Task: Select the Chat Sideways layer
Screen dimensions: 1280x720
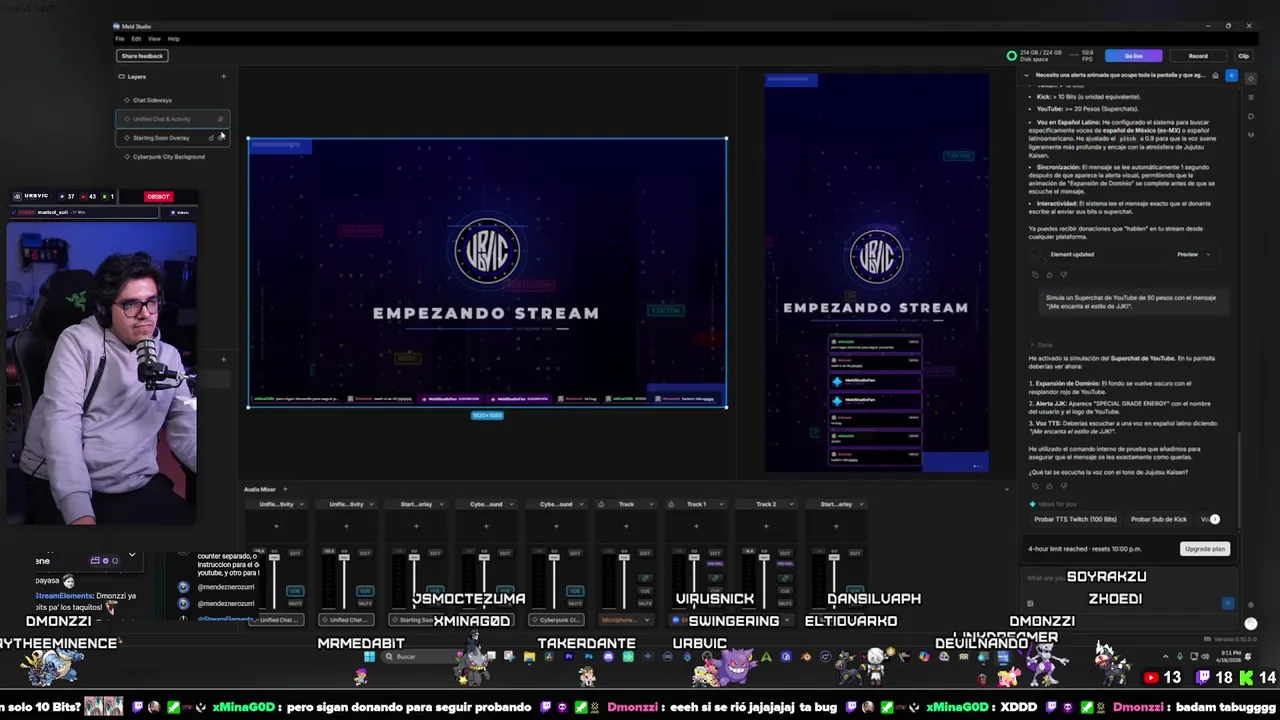Action: pyautogui.click(x=173, y=100)
